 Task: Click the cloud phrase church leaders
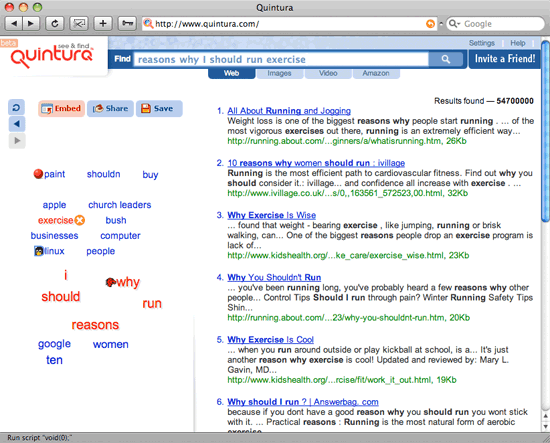click(120, 205)
